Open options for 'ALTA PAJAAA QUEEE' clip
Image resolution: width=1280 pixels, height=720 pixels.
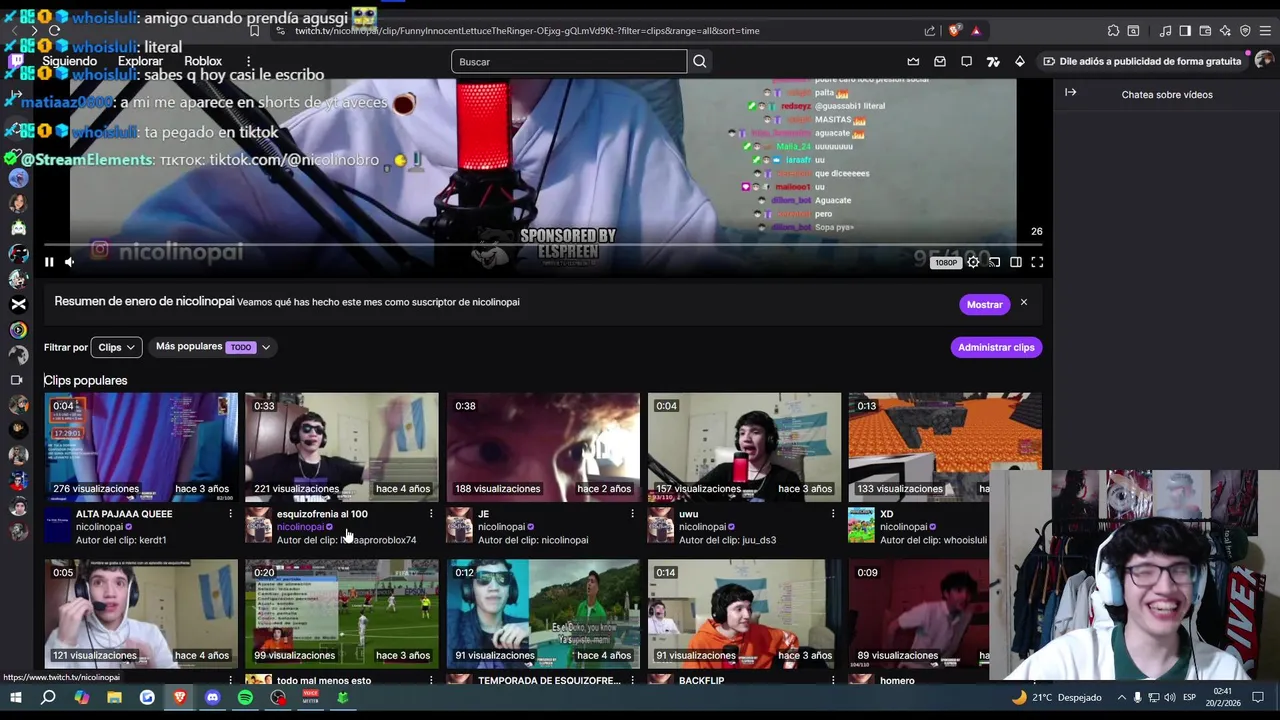pyautogui.click(x=230, y=514)
